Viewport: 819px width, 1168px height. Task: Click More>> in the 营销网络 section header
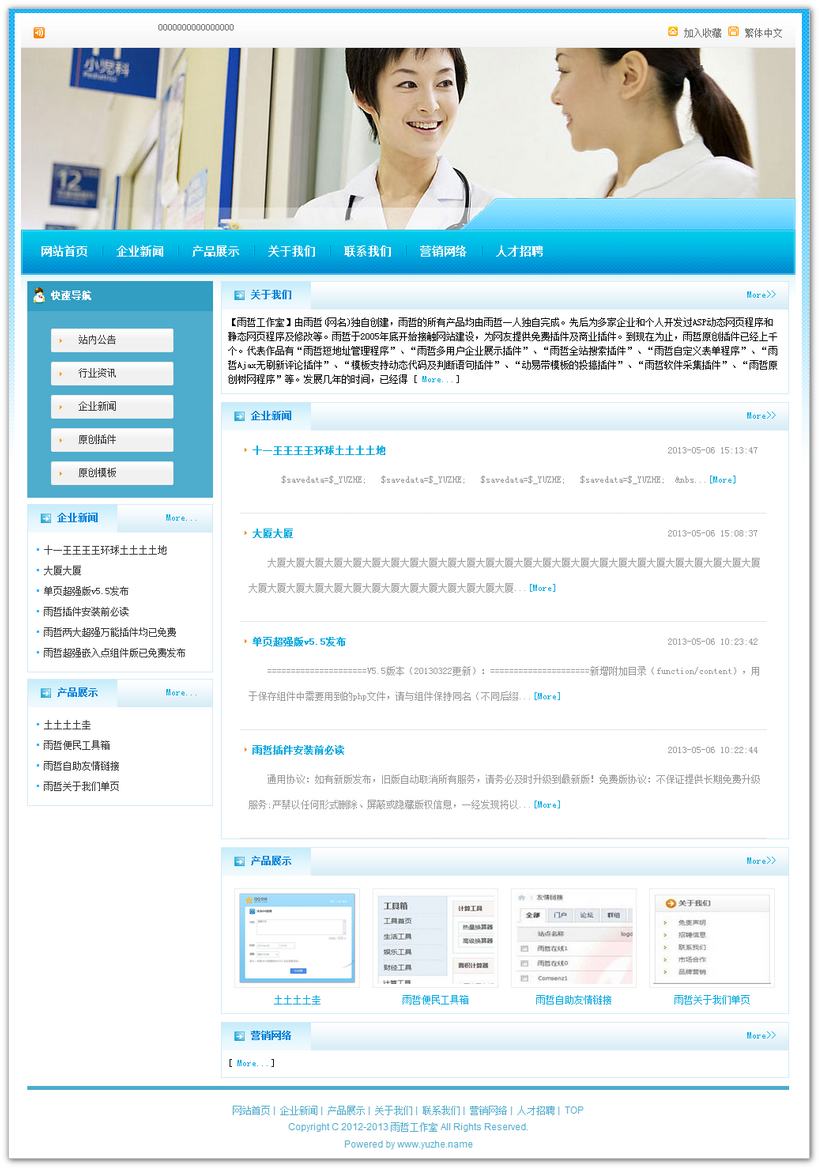click(x=761, y=1035)
